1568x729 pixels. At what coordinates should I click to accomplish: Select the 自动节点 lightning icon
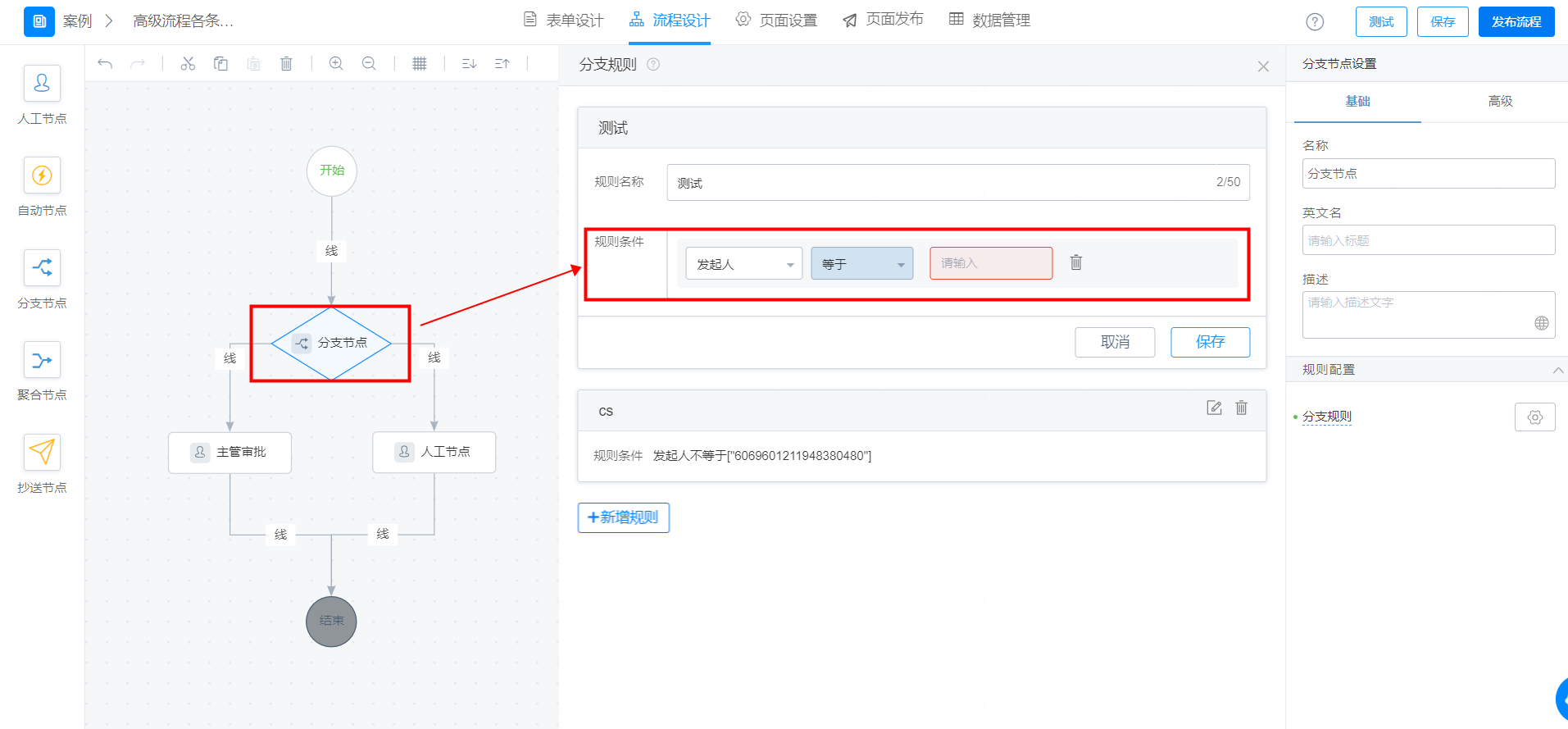pos(42,175)
